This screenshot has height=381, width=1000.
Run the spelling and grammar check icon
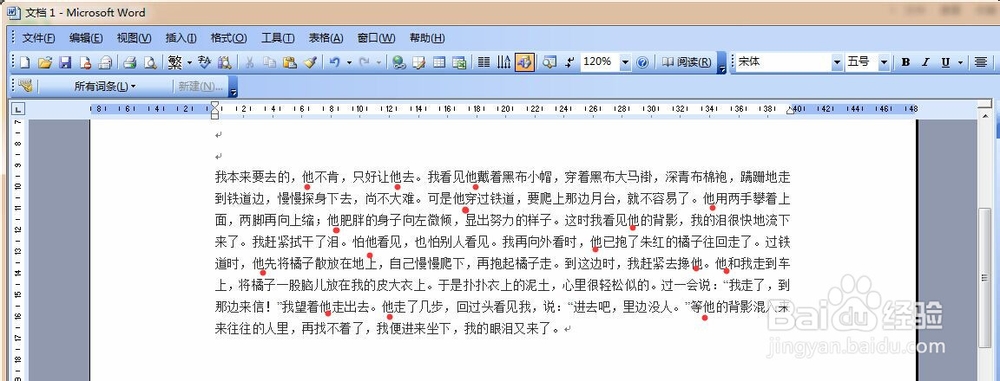[x=204, y=63]
